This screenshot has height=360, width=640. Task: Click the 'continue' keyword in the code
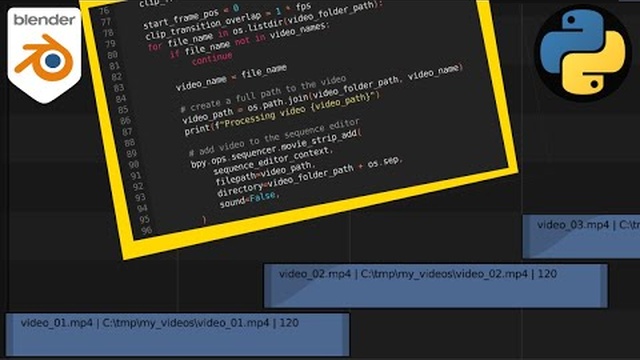[212, 58]
